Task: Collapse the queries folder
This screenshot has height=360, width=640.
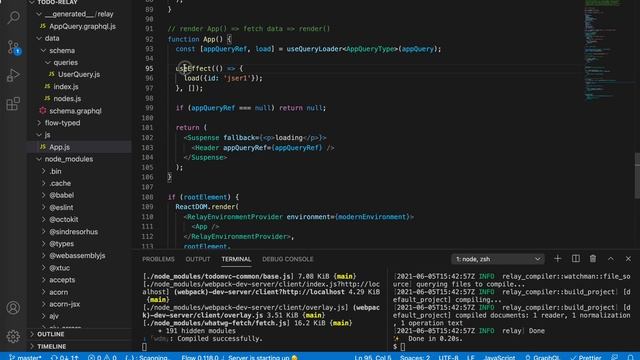Action: coord(65,62)
